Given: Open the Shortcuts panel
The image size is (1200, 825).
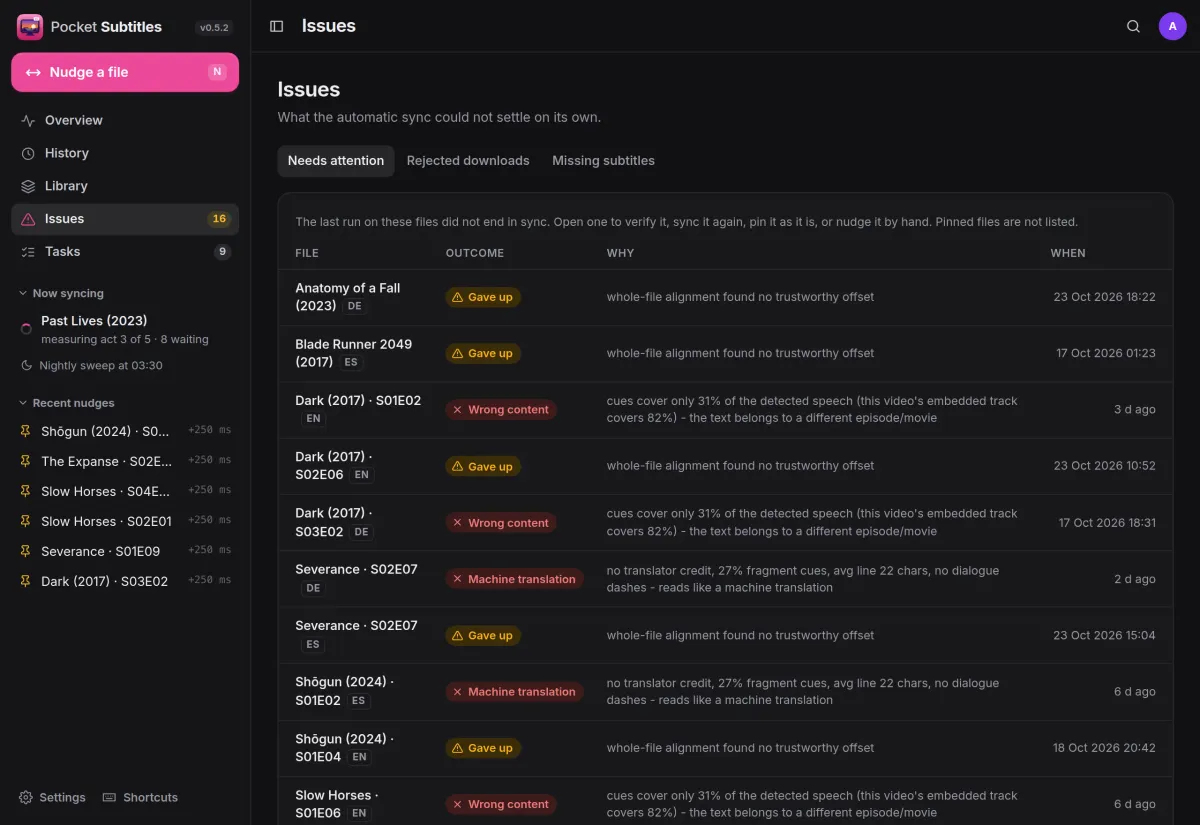Looking at the screenshot, I should [140, 797].
